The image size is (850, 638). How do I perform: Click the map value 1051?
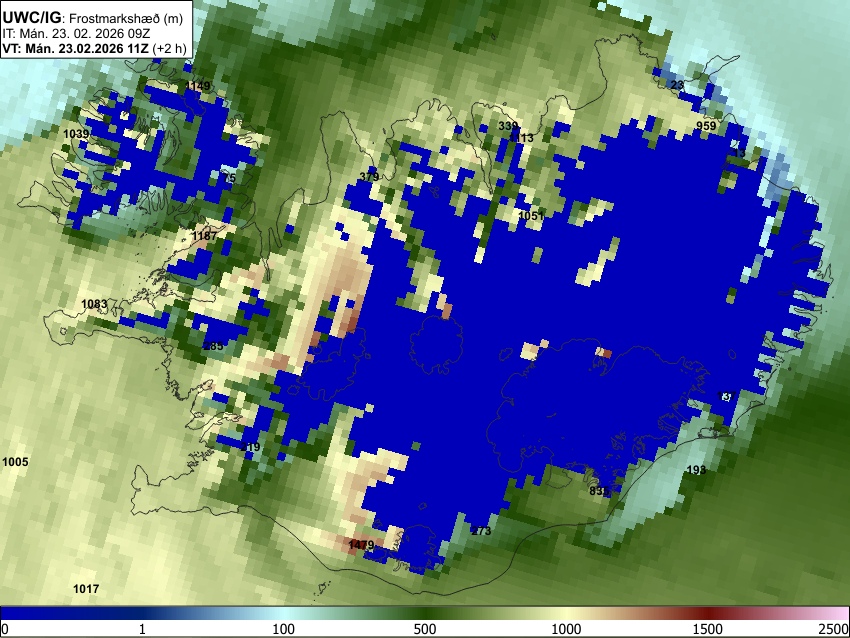click(x=531, y=216)
